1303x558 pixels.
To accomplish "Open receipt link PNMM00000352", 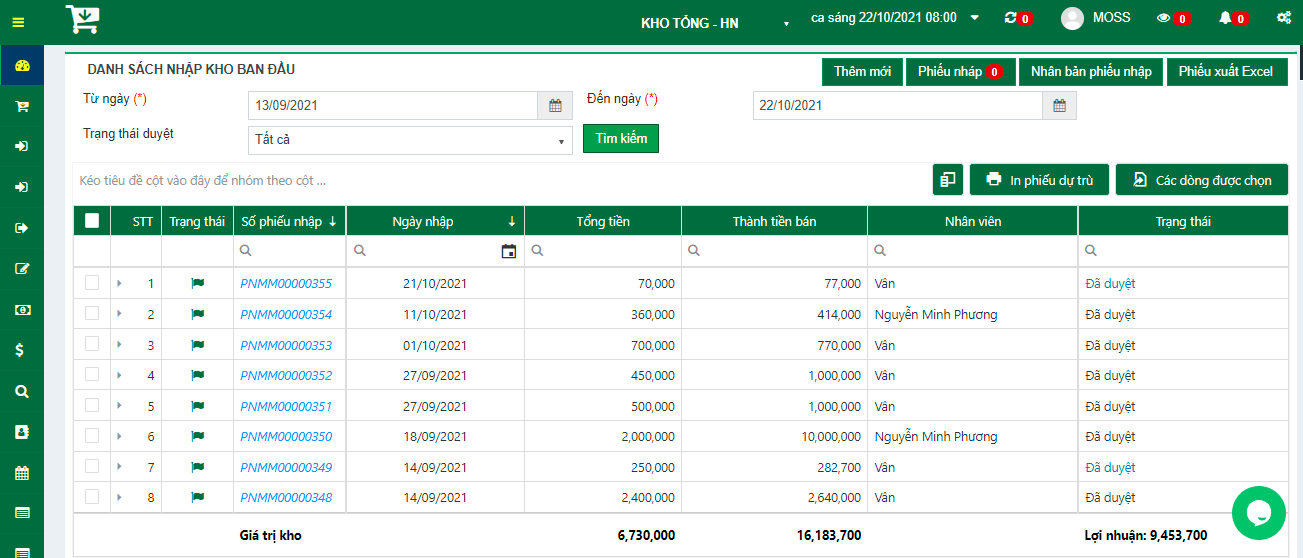I will click(x=286, y=375).
